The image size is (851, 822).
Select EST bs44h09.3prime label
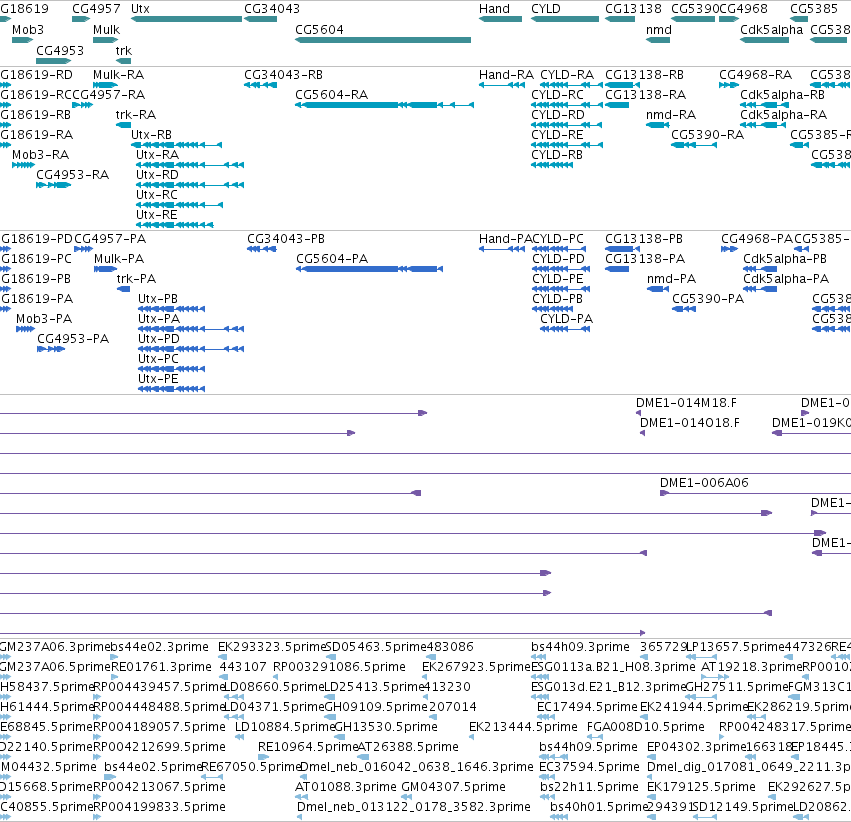580,647
